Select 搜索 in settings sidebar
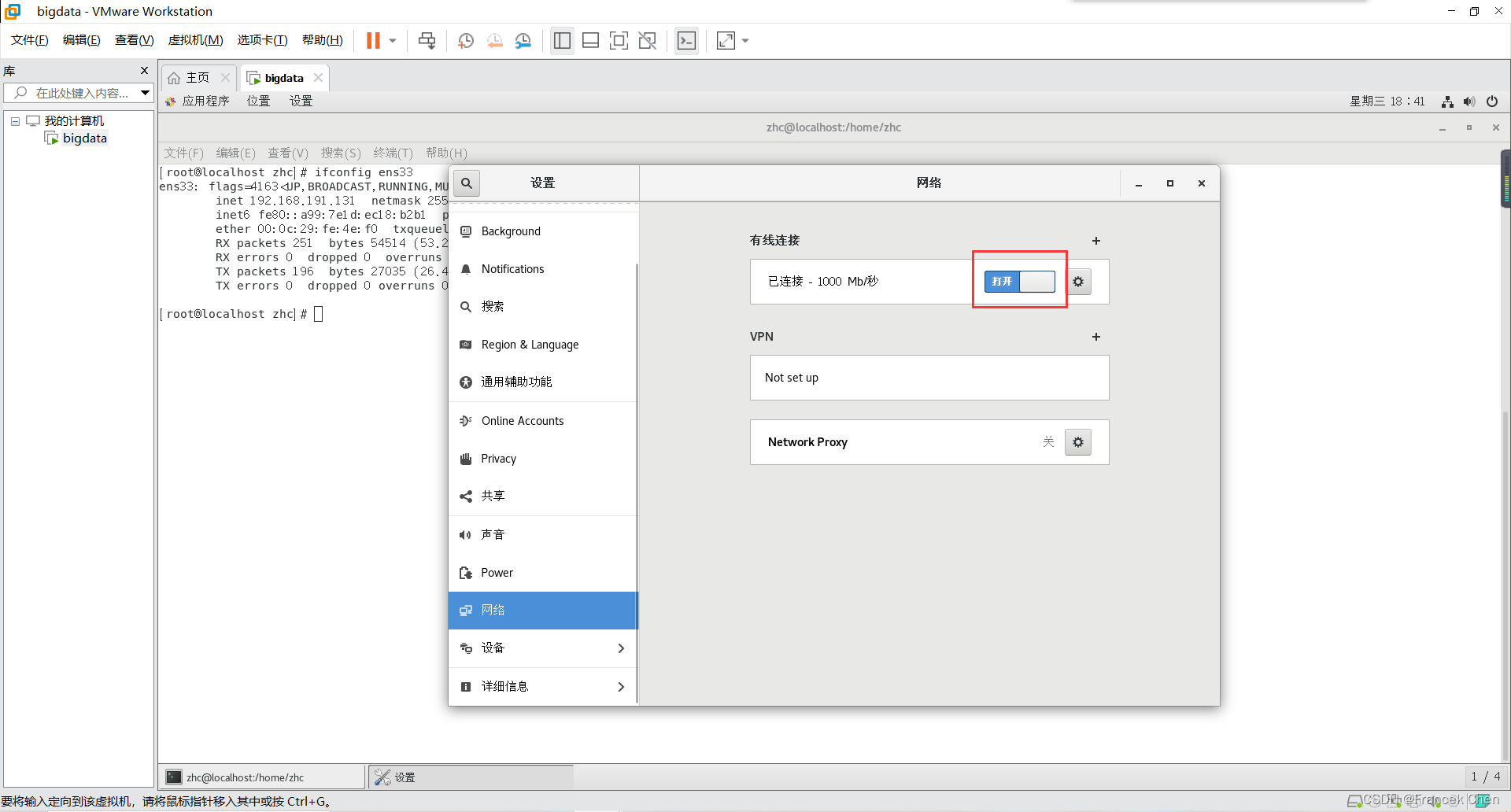 coord(543,307)
